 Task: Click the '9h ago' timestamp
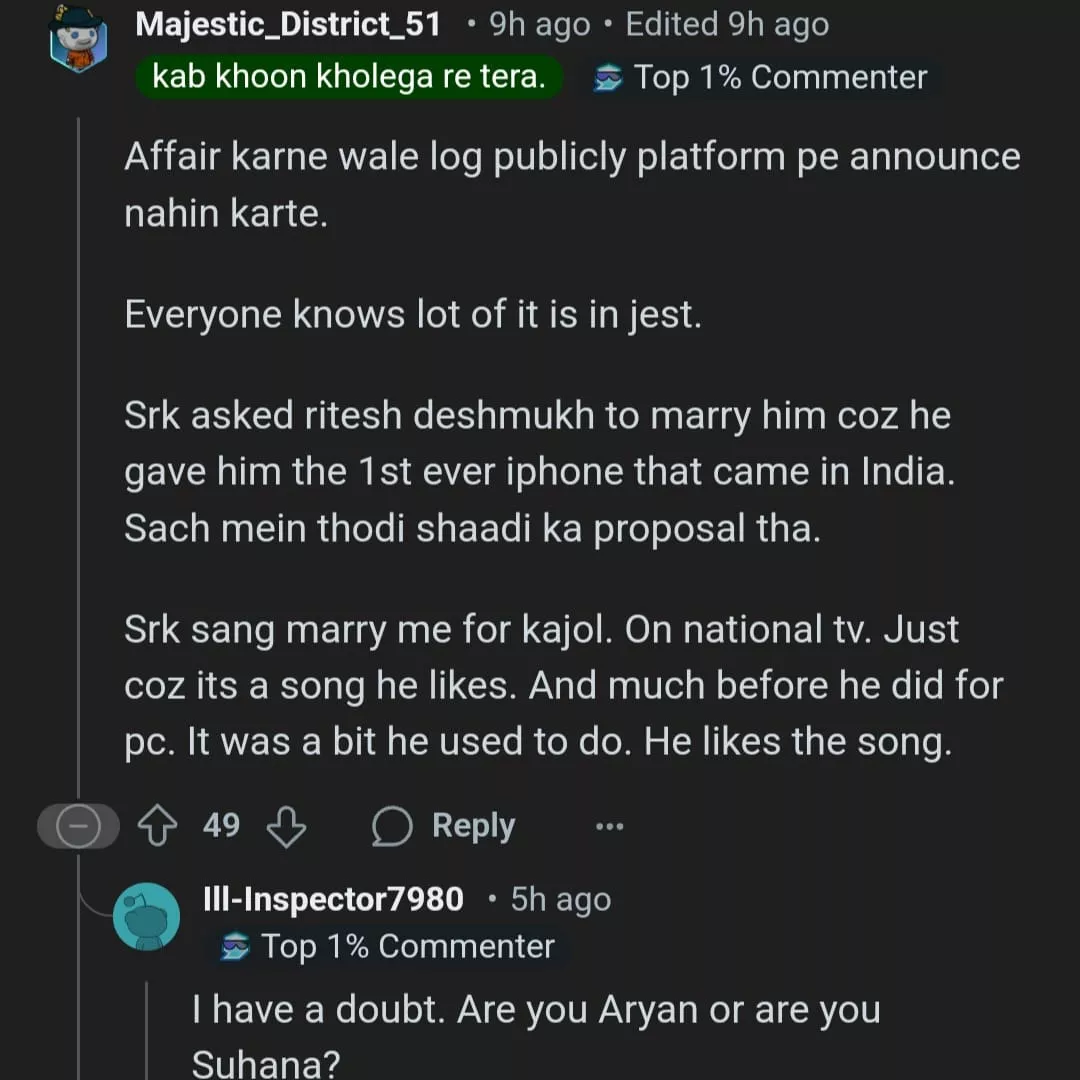click(x=539, y=25)
